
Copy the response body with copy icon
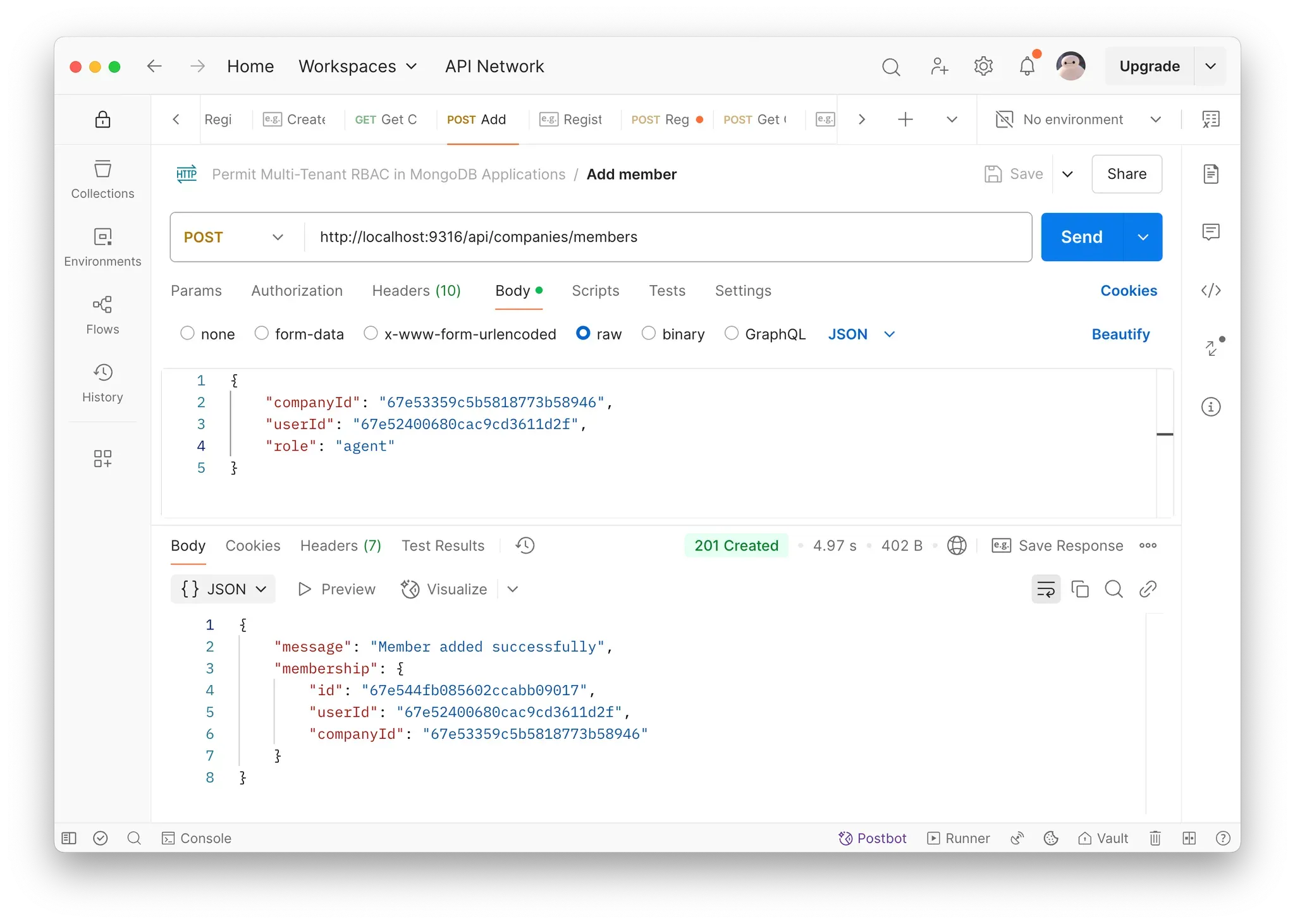(1079, 589)
